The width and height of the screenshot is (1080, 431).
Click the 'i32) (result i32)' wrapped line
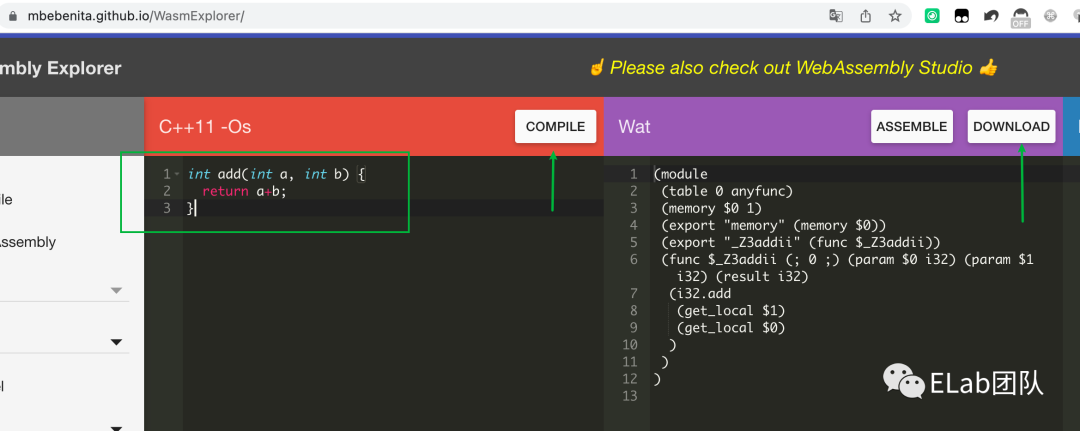pyautogui.click(x=742, y=277)
